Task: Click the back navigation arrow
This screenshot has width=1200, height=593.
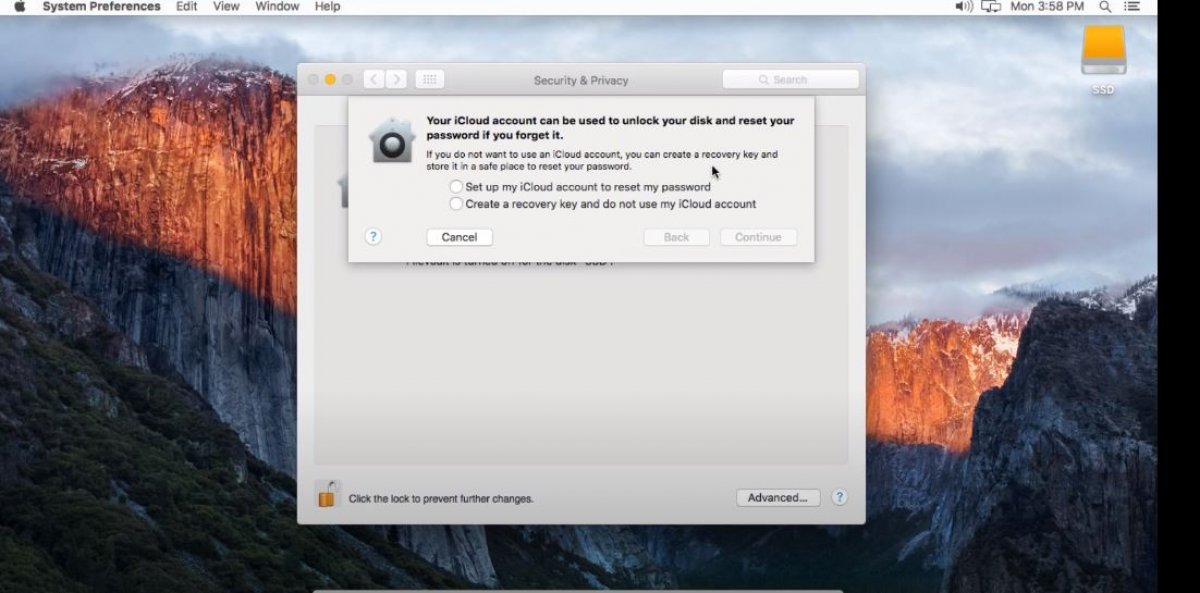Action: [372, 79]
